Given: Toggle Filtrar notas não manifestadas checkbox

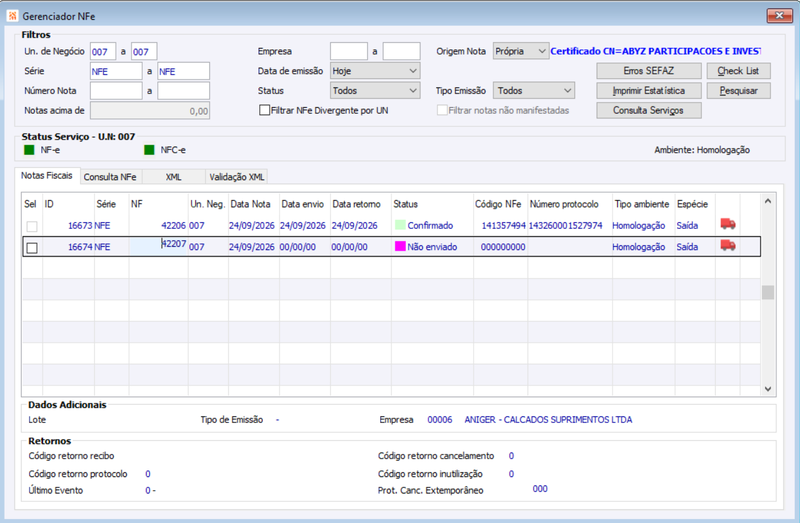Looking at the screenshot, I should 442,110.
